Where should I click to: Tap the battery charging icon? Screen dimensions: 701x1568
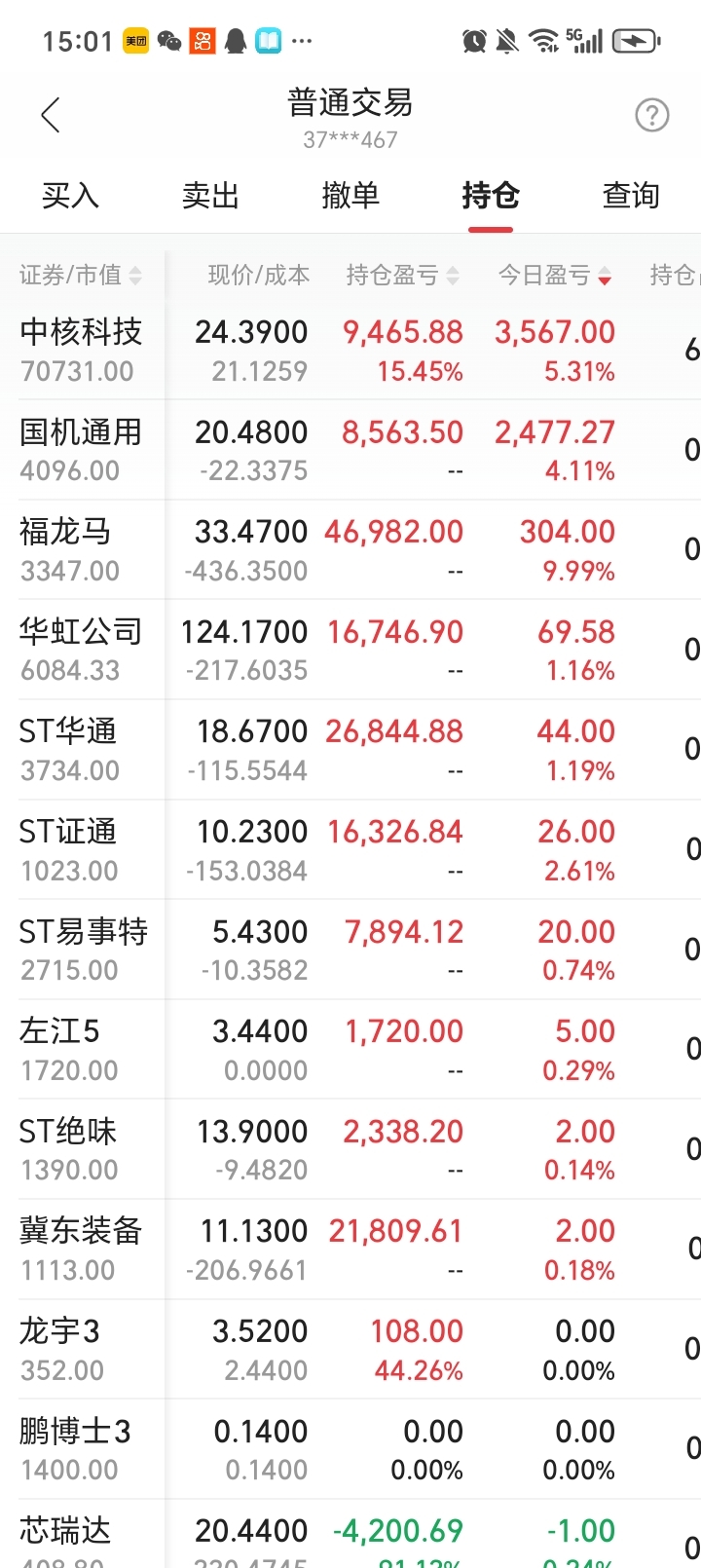(636, 41)
